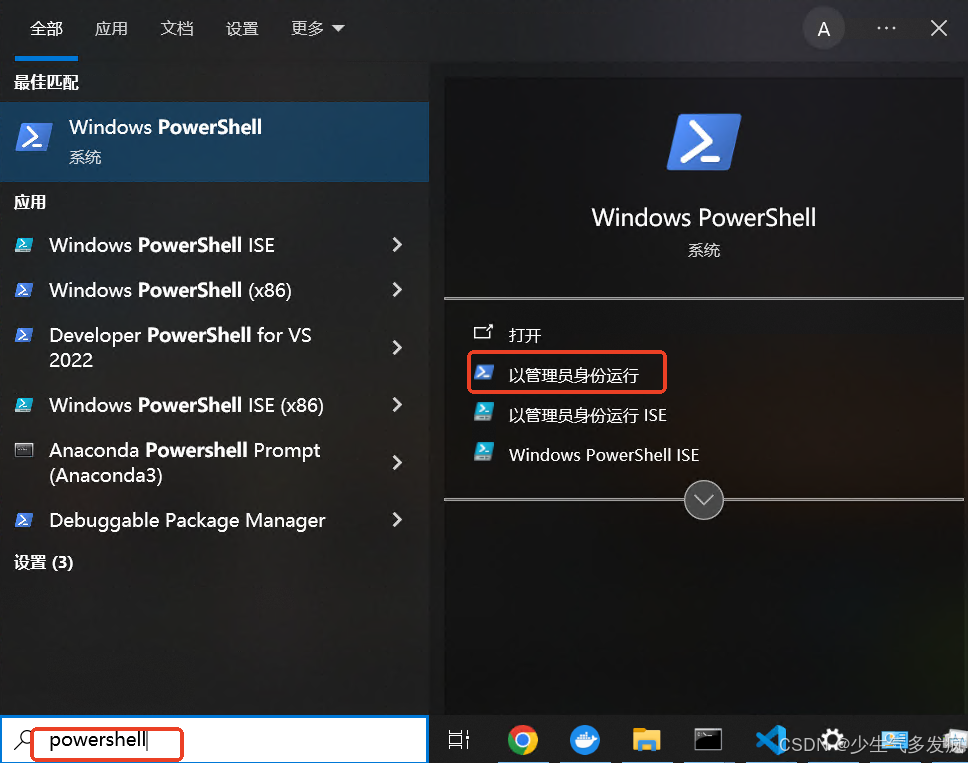Select the 全部 tab
Viewport: 968px width, 763px height.
pyautogui.click(x=46, y=28)
